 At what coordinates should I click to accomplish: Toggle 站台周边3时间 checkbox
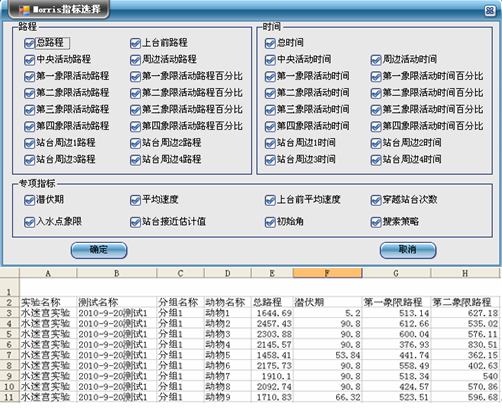click(270, 160)
